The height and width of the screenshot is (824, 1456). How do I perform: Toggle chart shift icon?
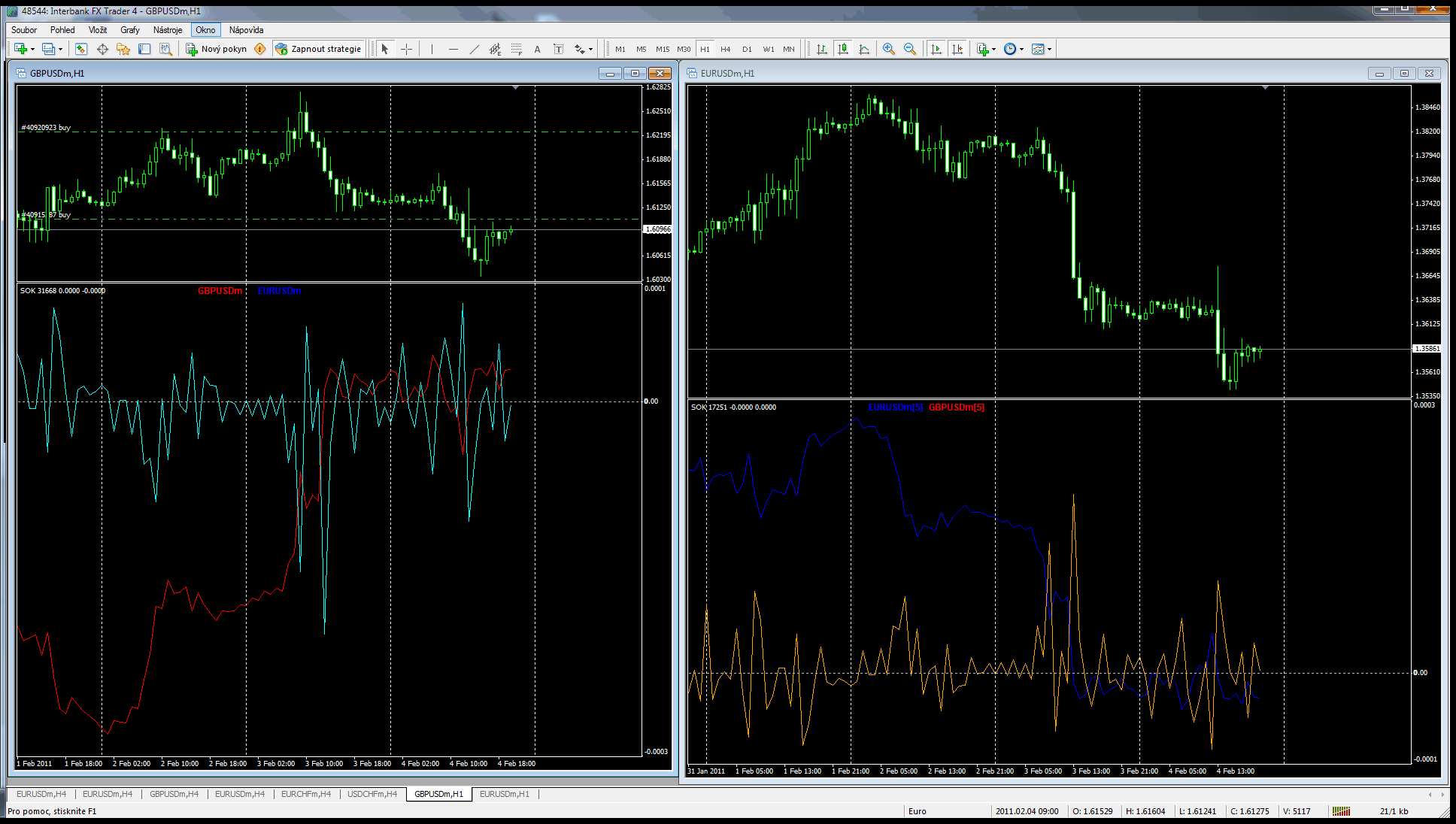[x=957, y=49]
